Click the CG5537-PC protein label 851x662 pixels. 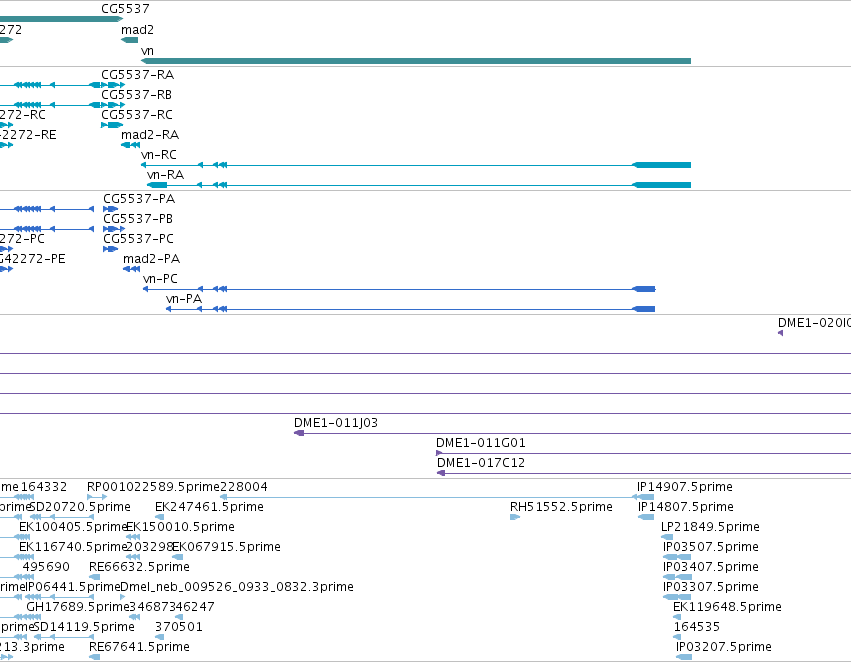coord(138,239)
